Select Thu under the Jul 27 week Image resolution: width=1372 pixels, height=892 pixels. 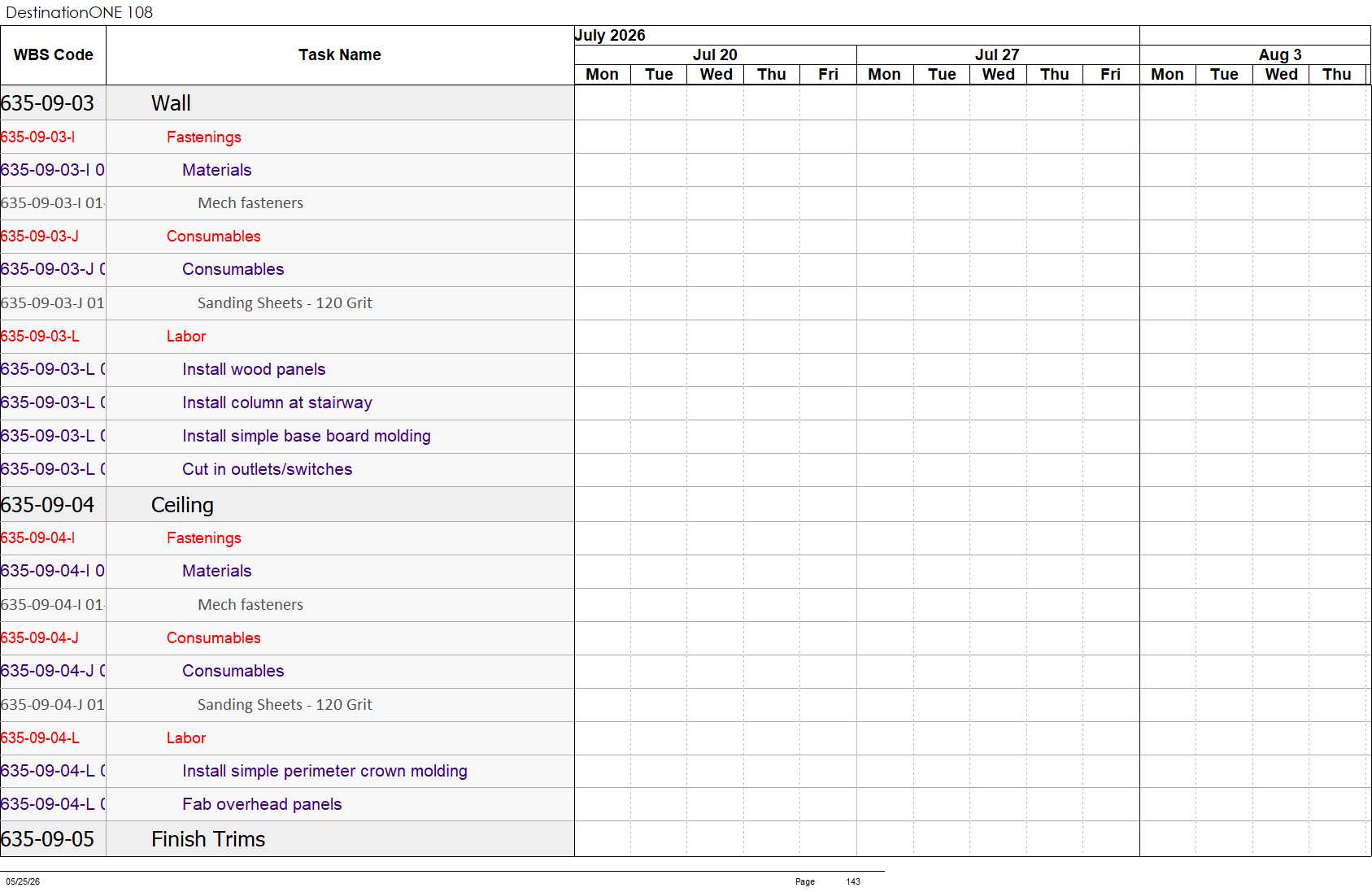click(x=1054, y=75)
